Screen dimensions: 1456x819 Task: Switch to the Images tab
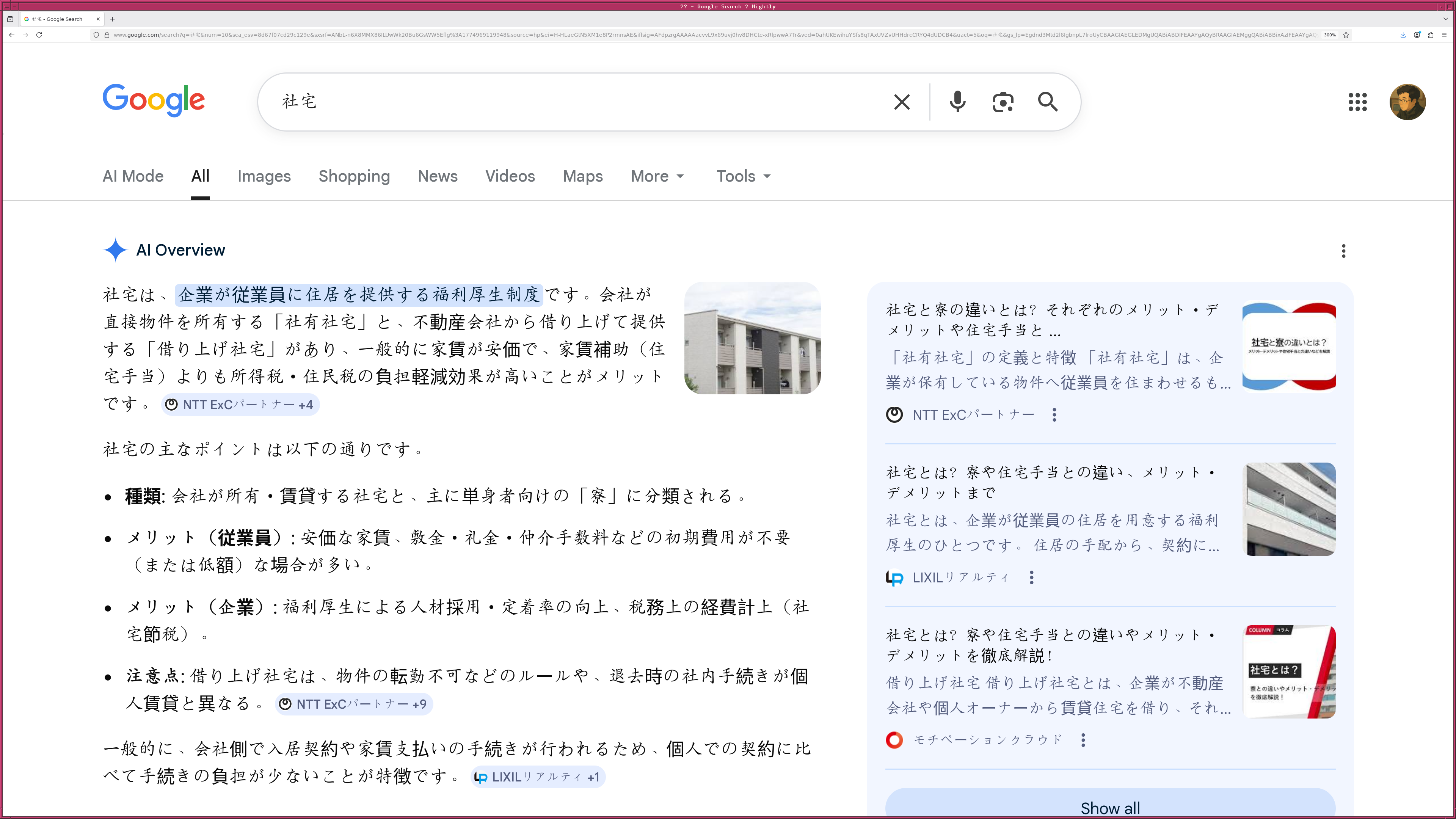tap(264, 176)
